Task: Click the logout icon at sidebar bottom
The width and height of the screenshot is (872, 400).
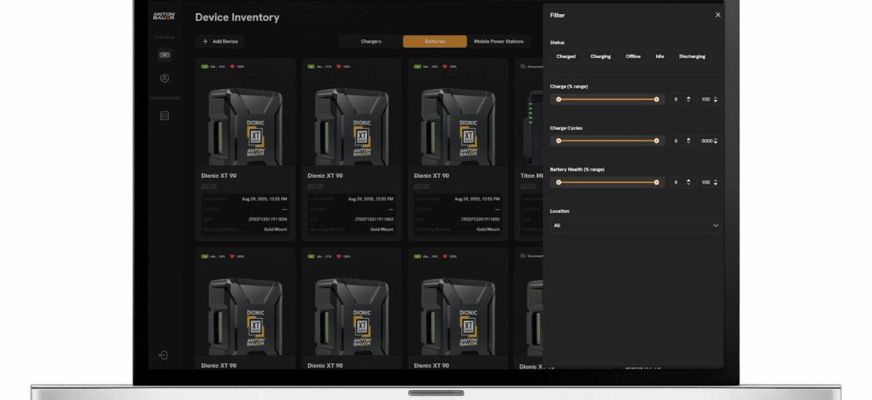Action: coord(164,355)
